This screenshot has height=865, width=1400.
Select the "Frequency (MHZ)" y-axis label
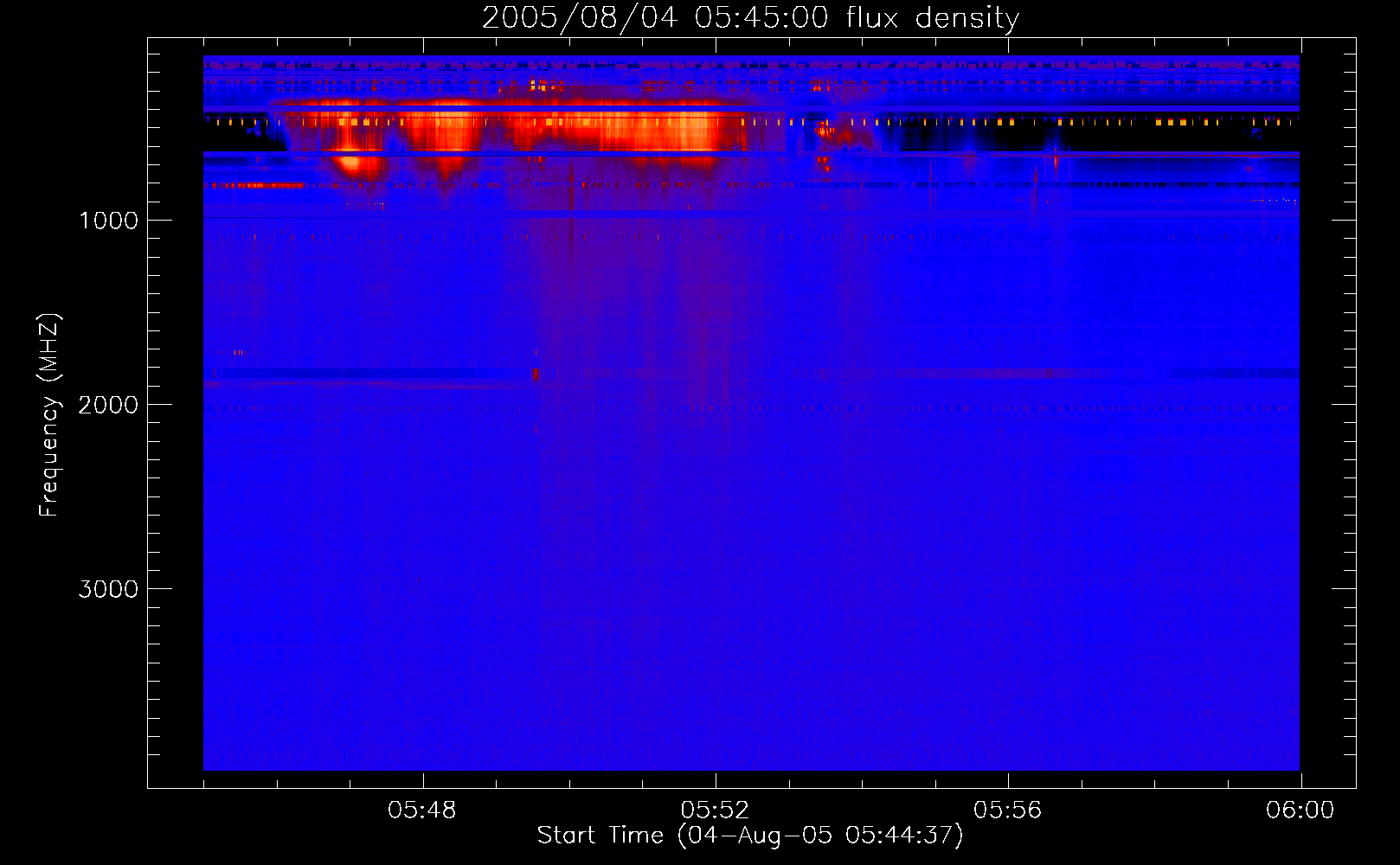pyautogui.click(x=49, y=415)
